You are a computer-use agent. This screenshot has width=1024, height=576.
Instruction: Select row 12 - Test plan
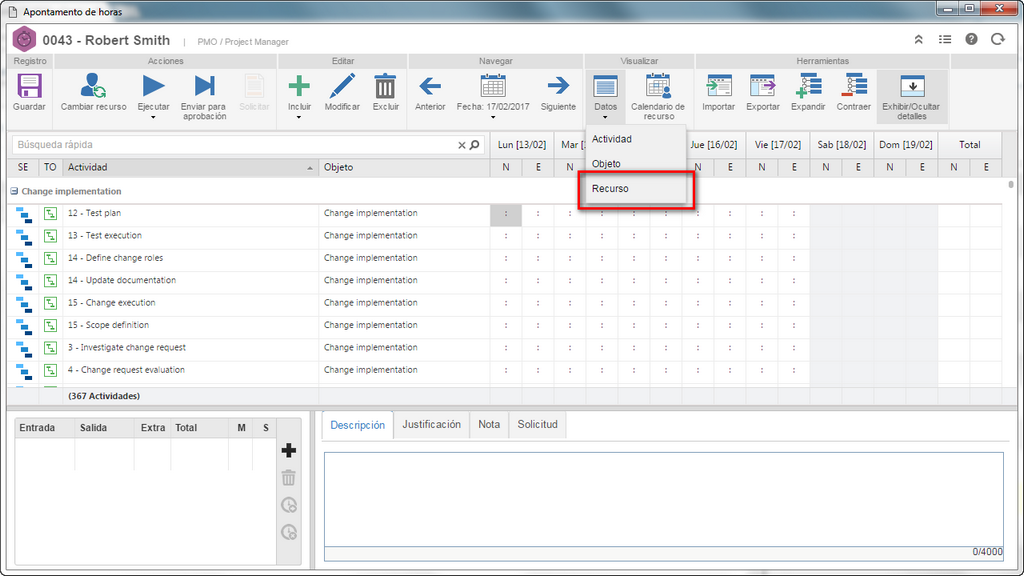(504, 214)
